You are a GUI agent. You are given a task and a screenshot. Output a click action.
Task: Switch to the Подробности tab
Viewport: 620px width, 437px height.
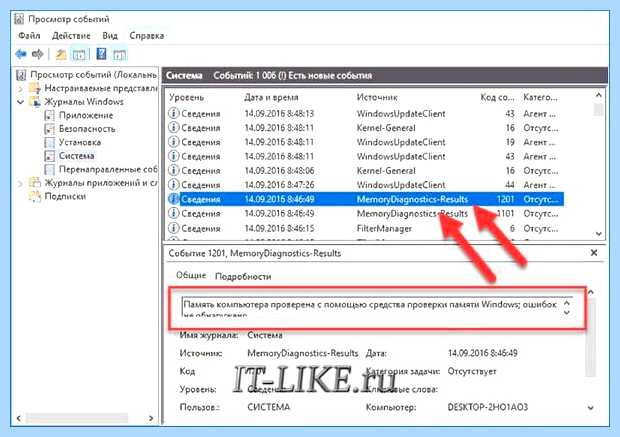[x=243, y=276]
